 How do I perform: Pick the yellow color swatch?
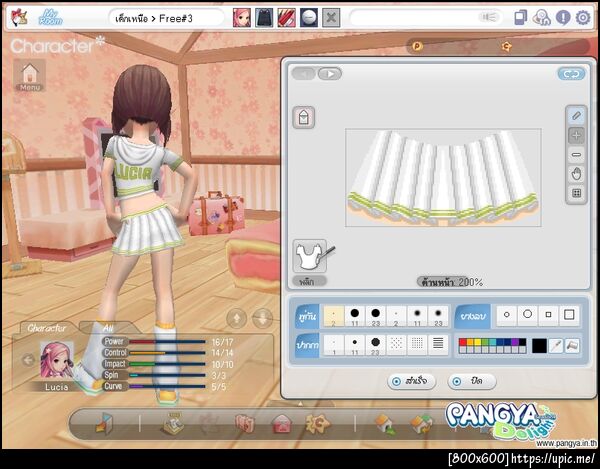coord(478,342)
